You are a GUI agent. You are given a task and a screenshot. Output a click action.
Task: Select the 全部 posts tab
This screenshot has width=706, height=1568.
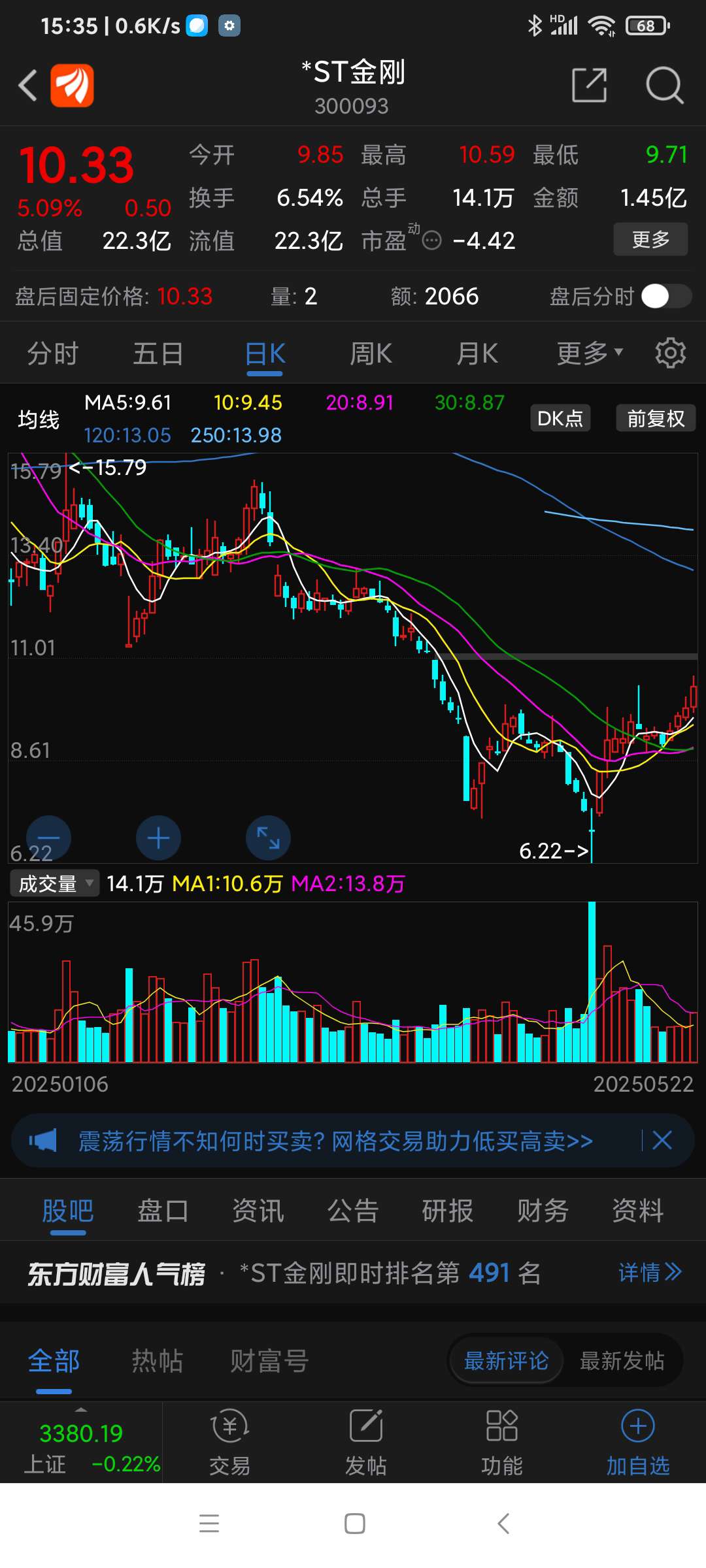pos(54,1361)
